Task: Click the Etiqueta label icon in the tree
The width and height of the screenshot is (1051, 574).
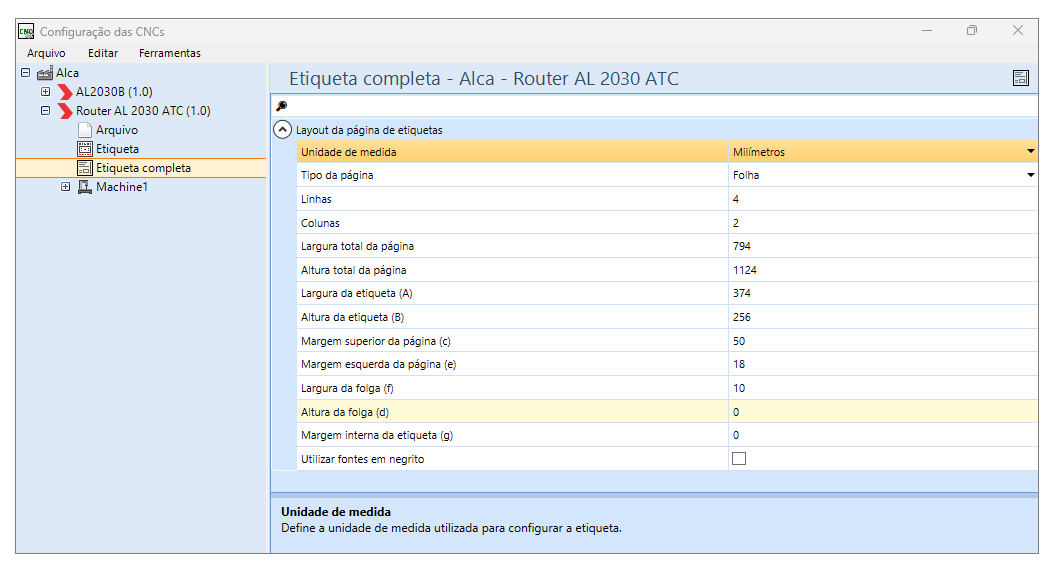Action: pos(85,149)
